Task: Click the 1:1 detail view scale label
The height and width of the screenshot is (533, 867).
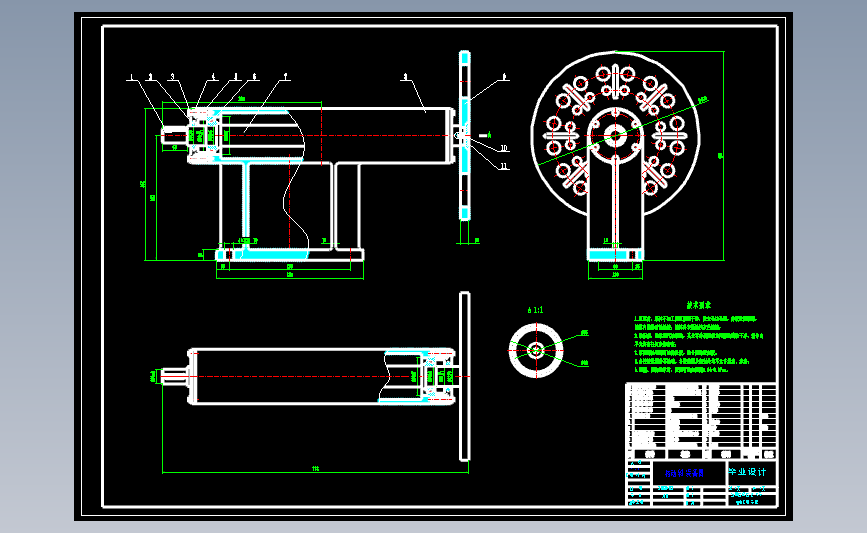Action: 535,310
